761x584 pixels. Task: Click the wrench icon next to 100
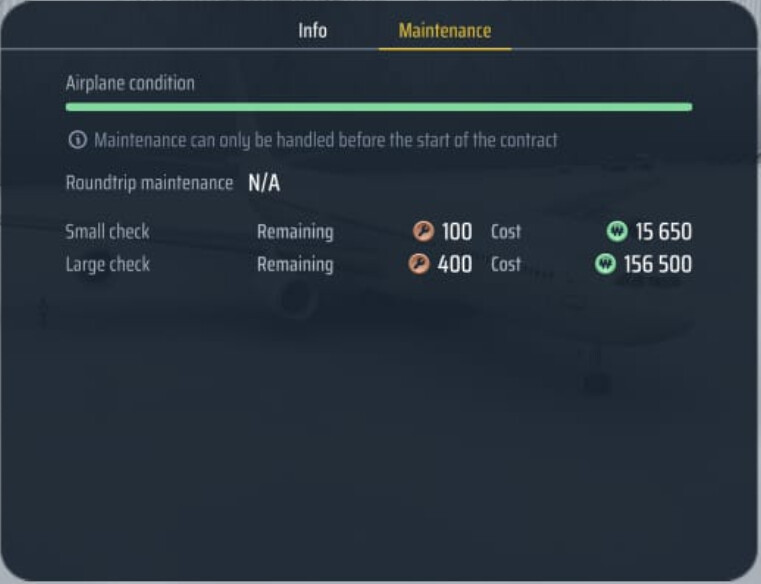pos(423,231)
